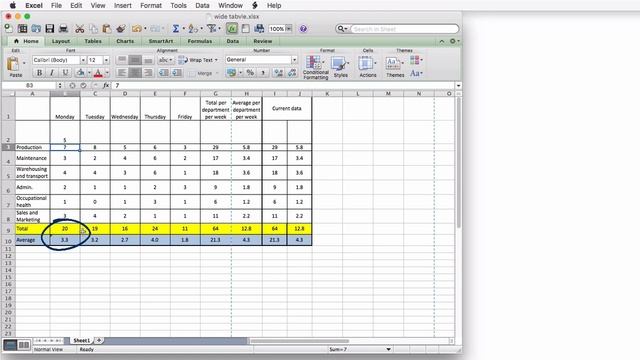The width and height of the screenshot is (640, 360).
Task: Select the Format Painter brush icon
Action: pos(121,28)
